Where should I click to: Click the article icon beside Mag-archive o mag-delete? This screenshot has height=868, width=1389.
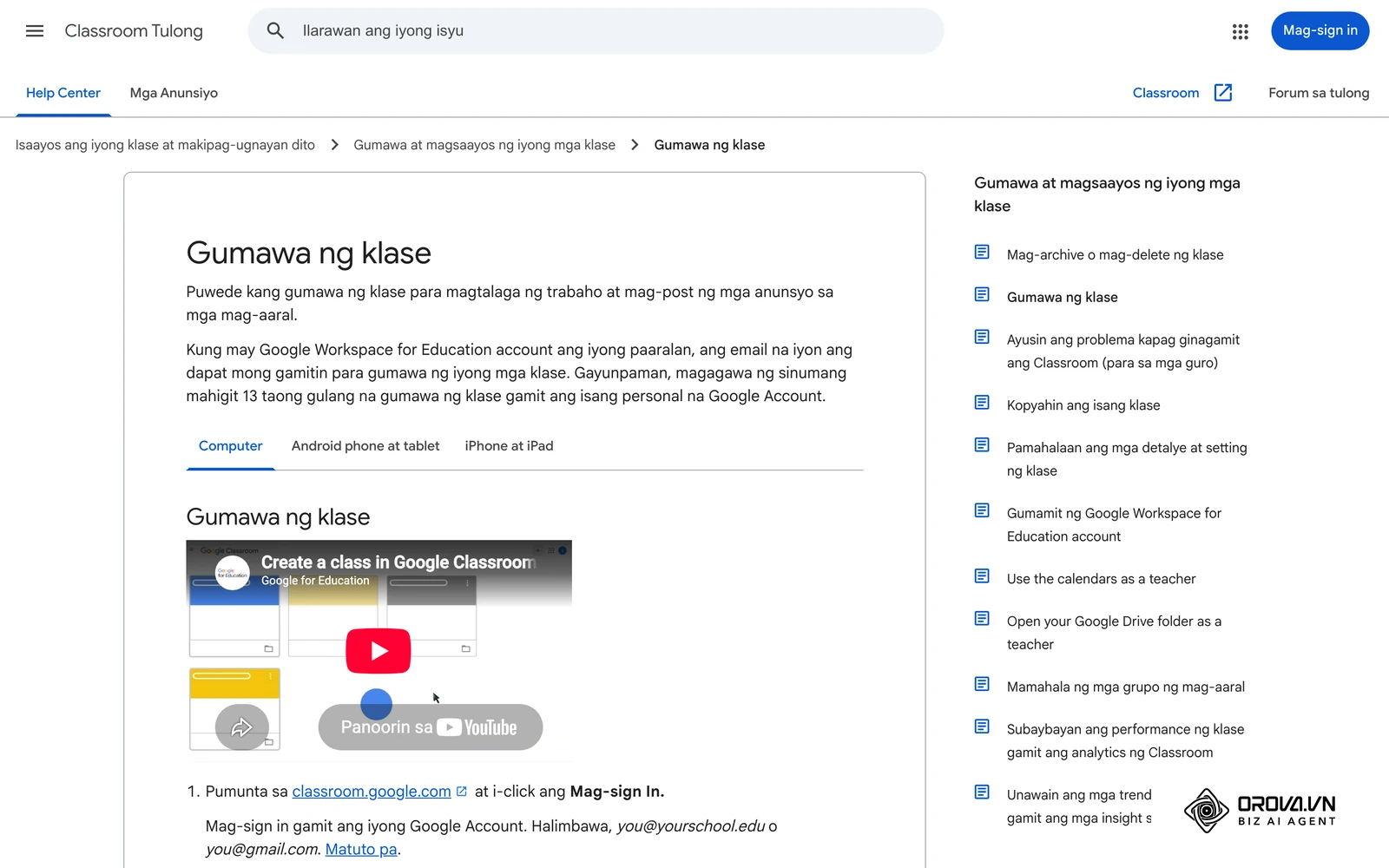click(982, 253)
